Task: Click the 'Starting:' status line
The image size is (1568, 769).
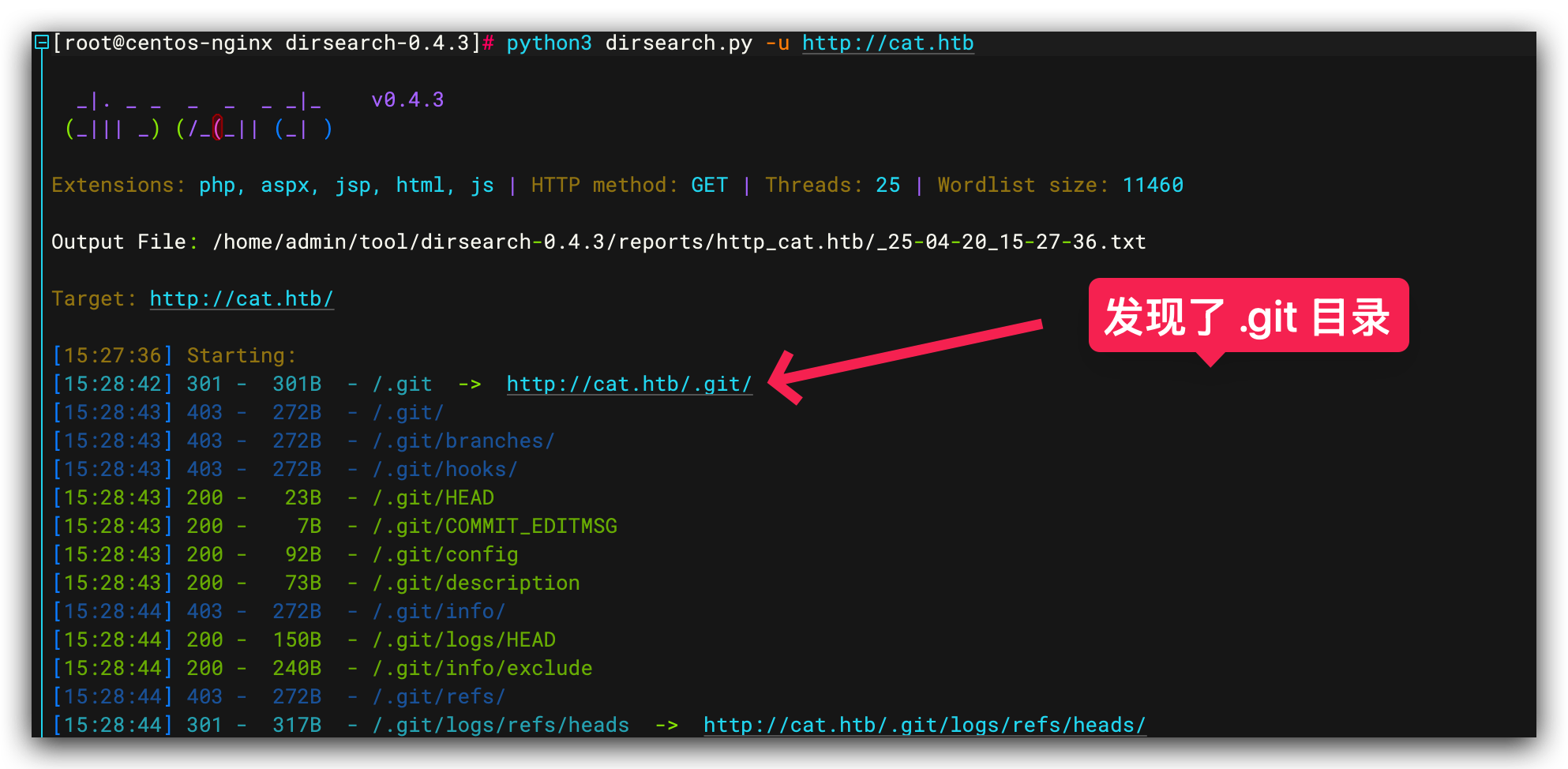Action: [242, 355]
